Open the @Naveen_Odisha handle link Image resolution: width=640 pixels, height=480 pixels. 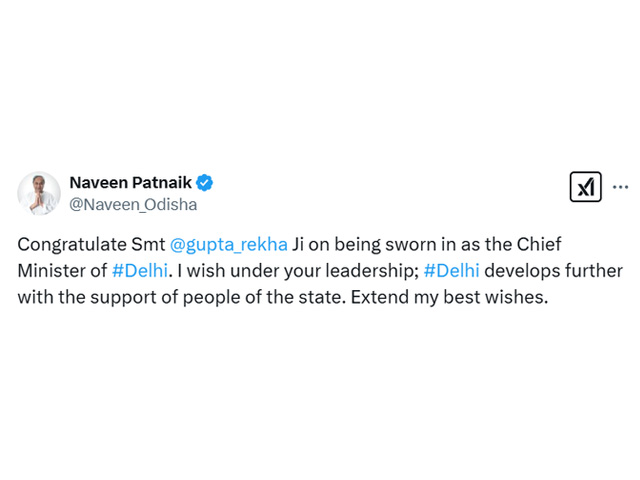click(x=133, y=205)
